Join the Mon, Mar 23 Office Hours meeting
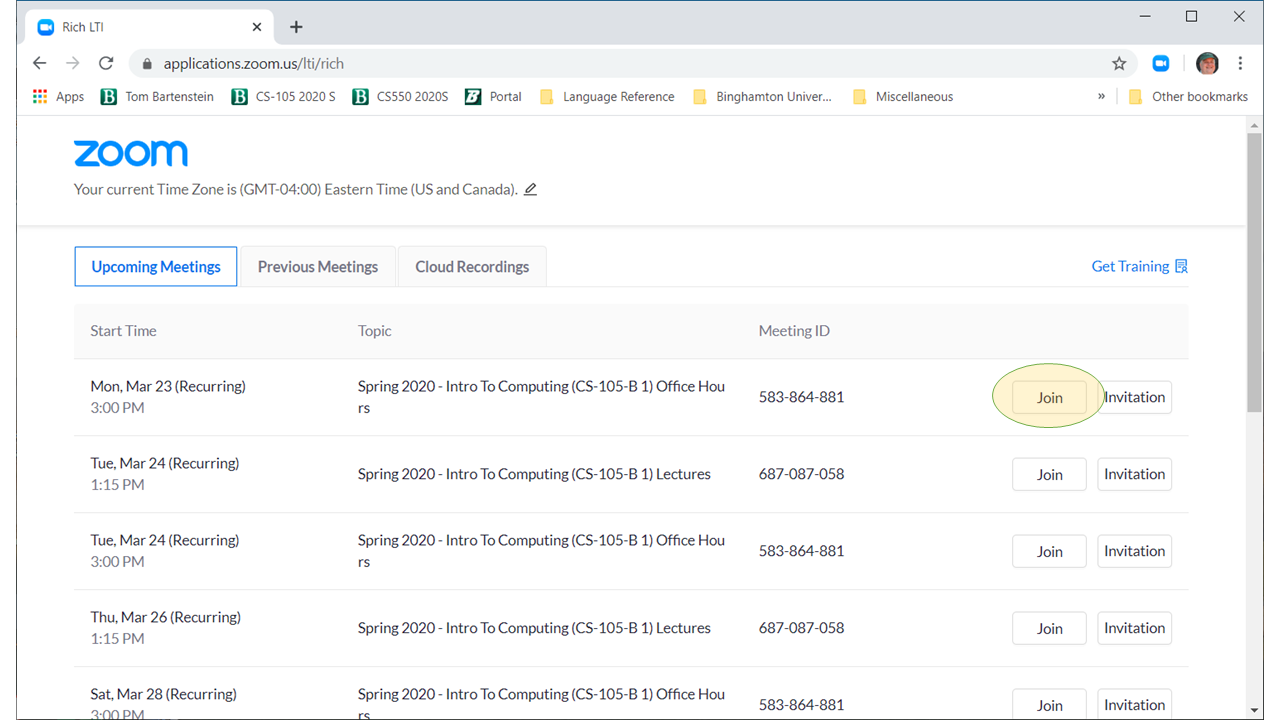 tap(1049, 397)
